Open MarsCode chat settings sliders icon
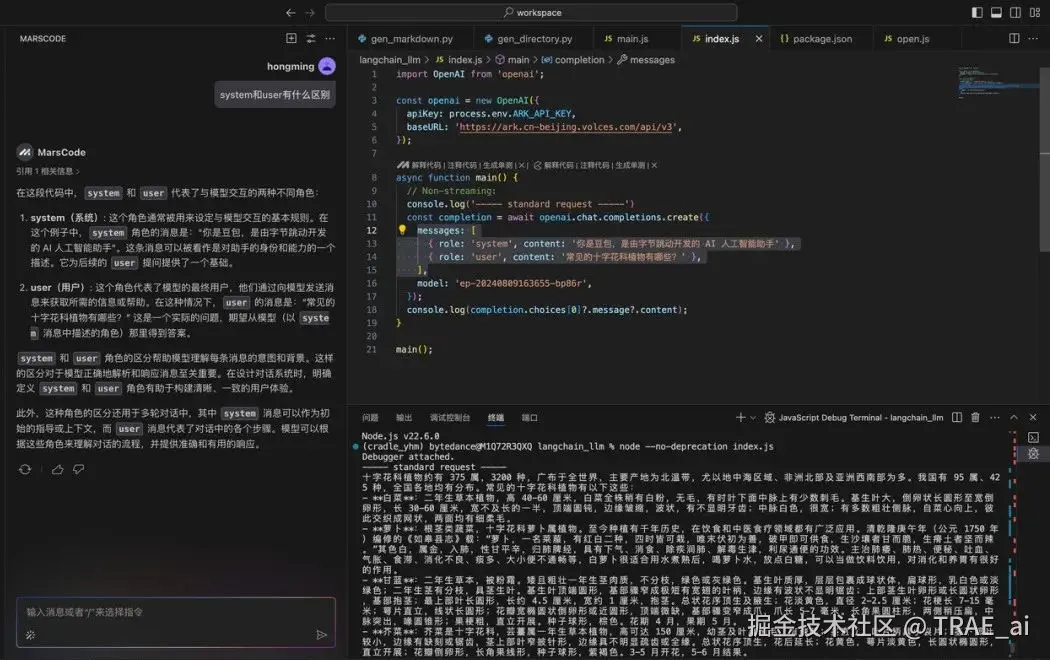1050x660 pixels. pos(311,39)
